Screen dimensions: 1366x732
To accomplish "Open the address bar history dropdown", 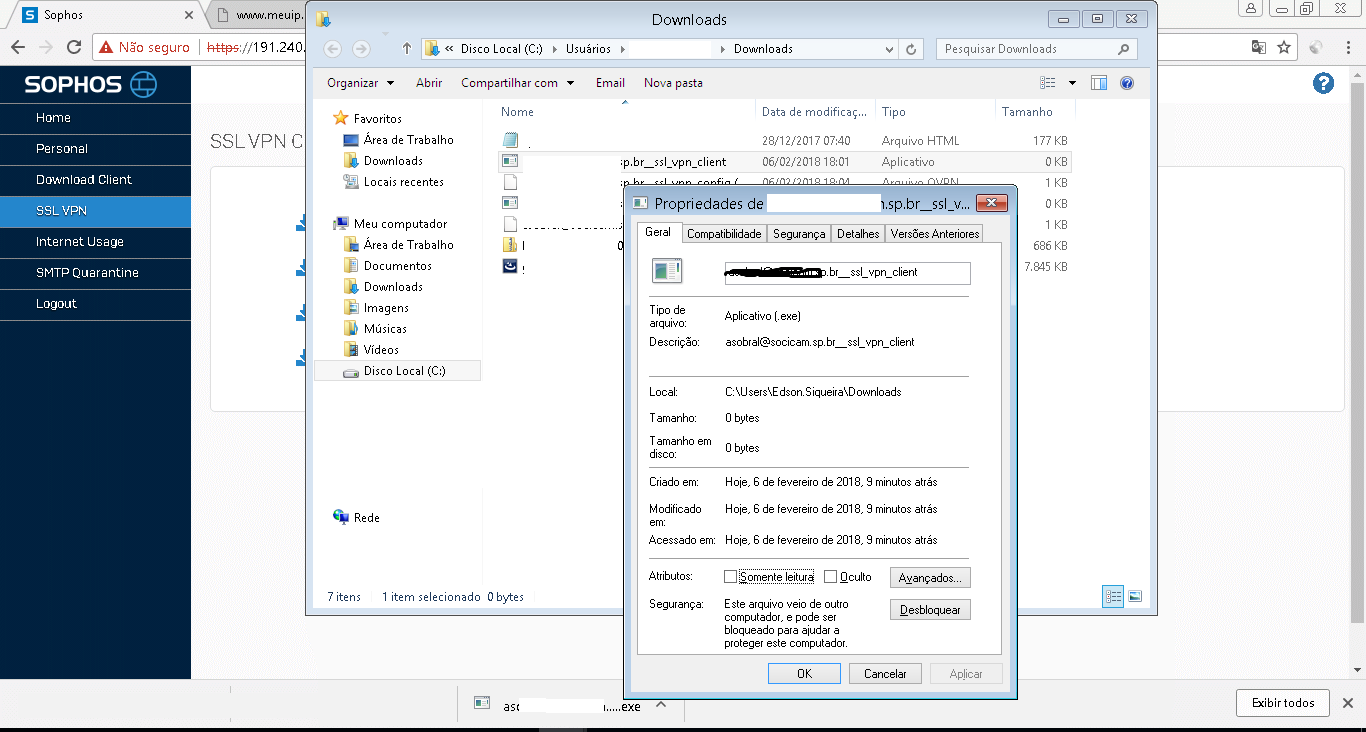I will point(890,49).
